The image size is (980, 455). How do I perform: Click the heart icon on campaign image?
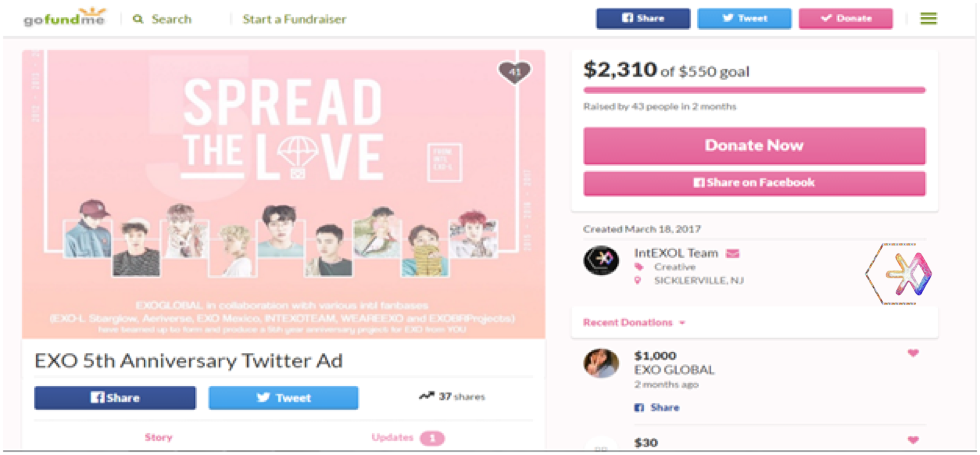[x=514, y=74]
